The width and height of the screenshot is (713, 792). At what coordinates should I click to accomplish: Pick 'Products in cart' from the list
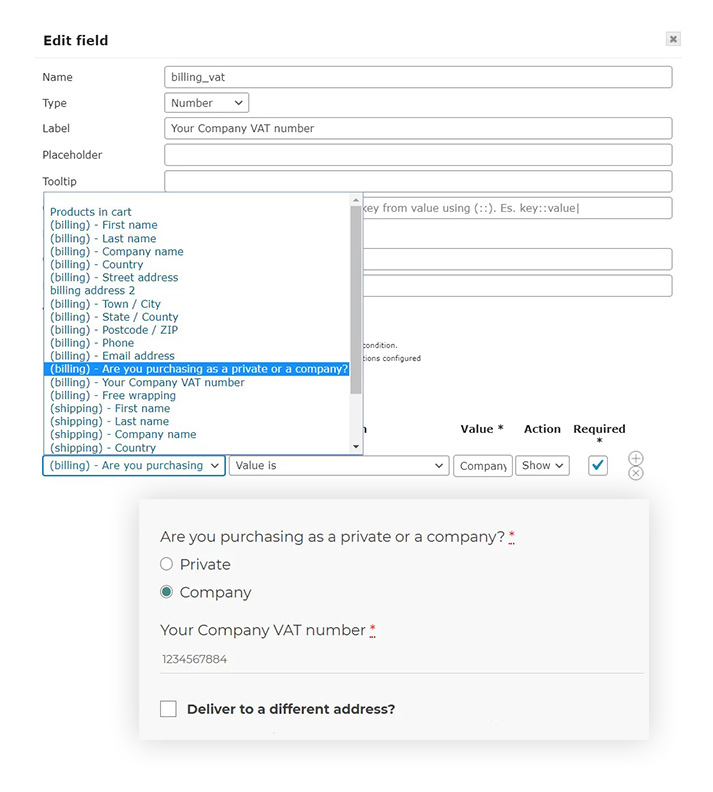(x=91, y=212)
